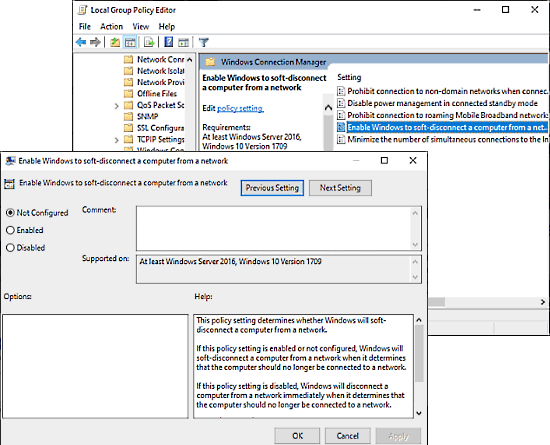
Task: Click the policy setting icon beside the dialog heading
Action: (9, 183)
